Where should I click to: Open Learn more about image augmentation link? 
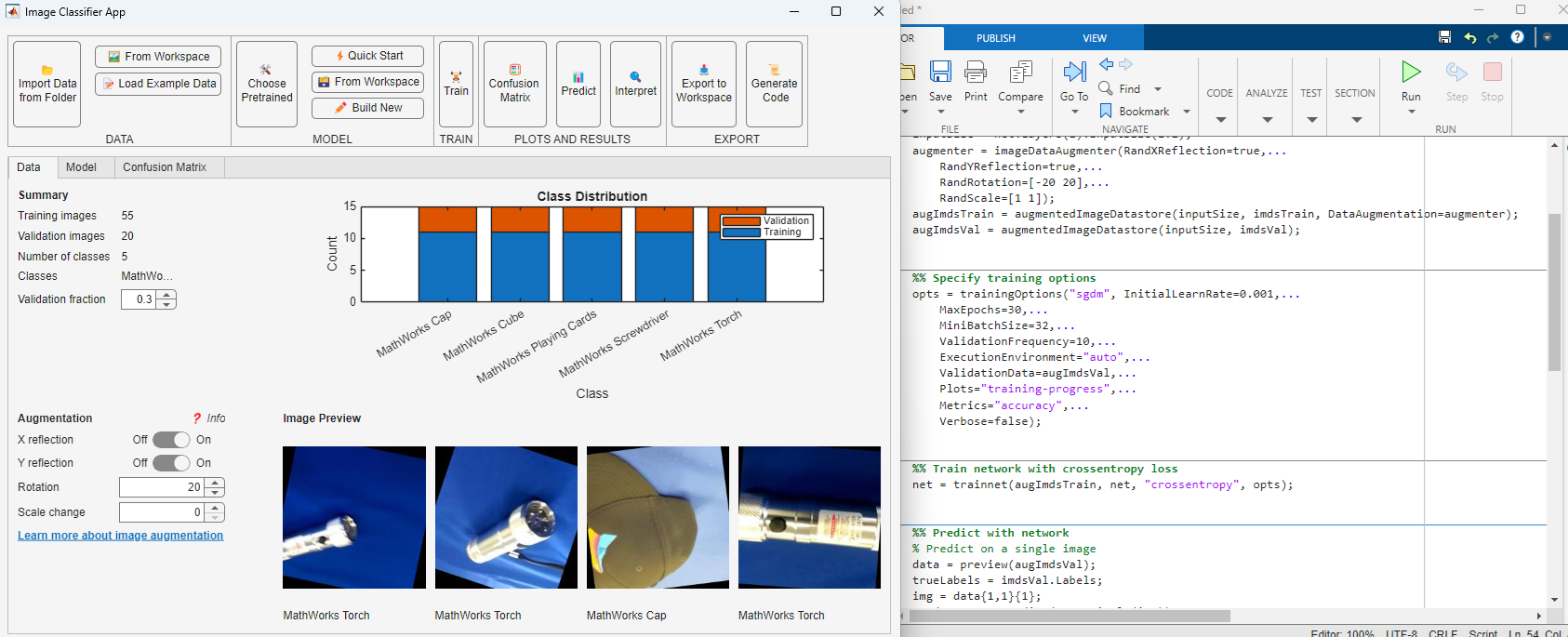click(120, 536)
